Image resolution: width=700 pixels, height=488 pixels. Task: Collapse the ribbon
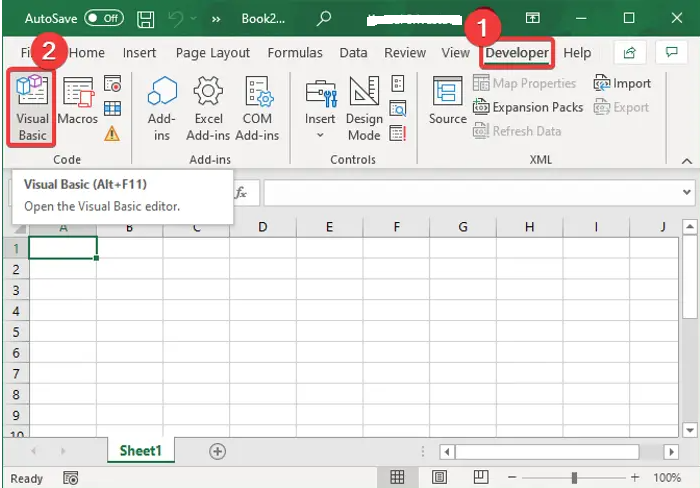686,160
